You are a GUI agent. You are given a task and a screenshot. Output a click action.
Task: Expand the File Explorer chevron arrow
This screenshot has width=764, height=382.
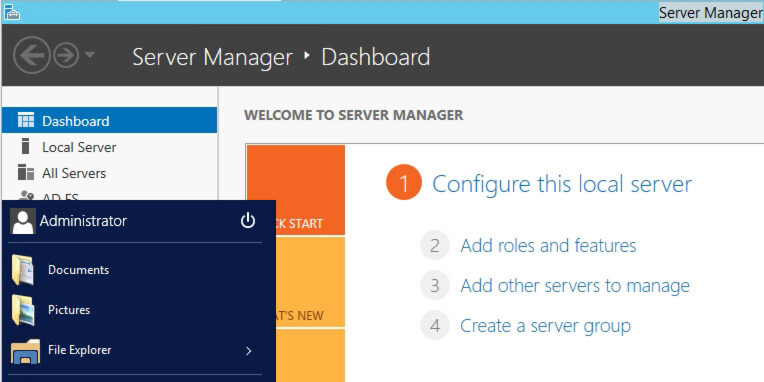coord(249,351)
